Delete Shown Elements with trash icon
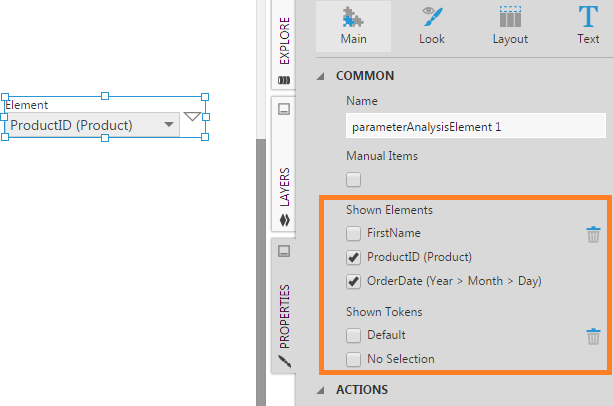This screenshot has width=614, height=406. coord(593,234)
